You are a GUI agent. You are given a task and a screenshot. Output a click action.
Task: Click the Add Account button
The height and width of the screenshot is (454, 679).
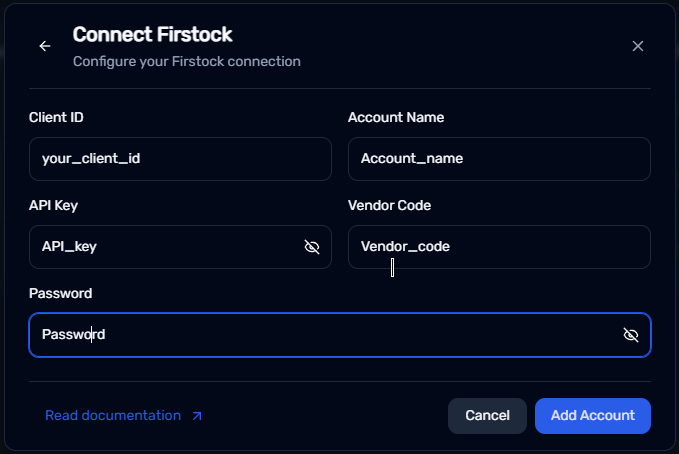point(592,416)
